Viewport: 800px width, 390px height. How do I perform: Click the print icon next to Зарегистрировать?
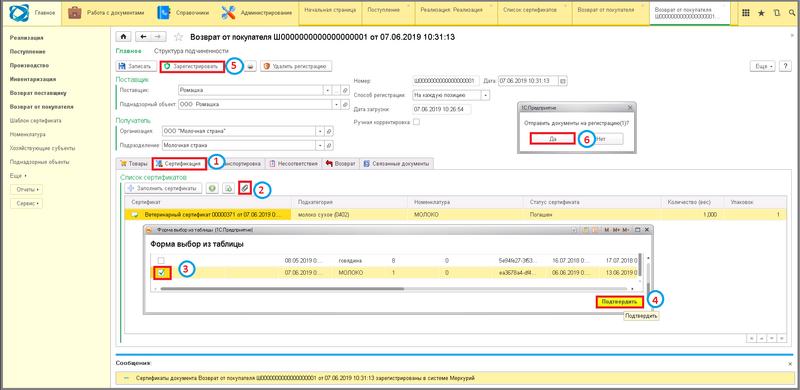point(250,66)
